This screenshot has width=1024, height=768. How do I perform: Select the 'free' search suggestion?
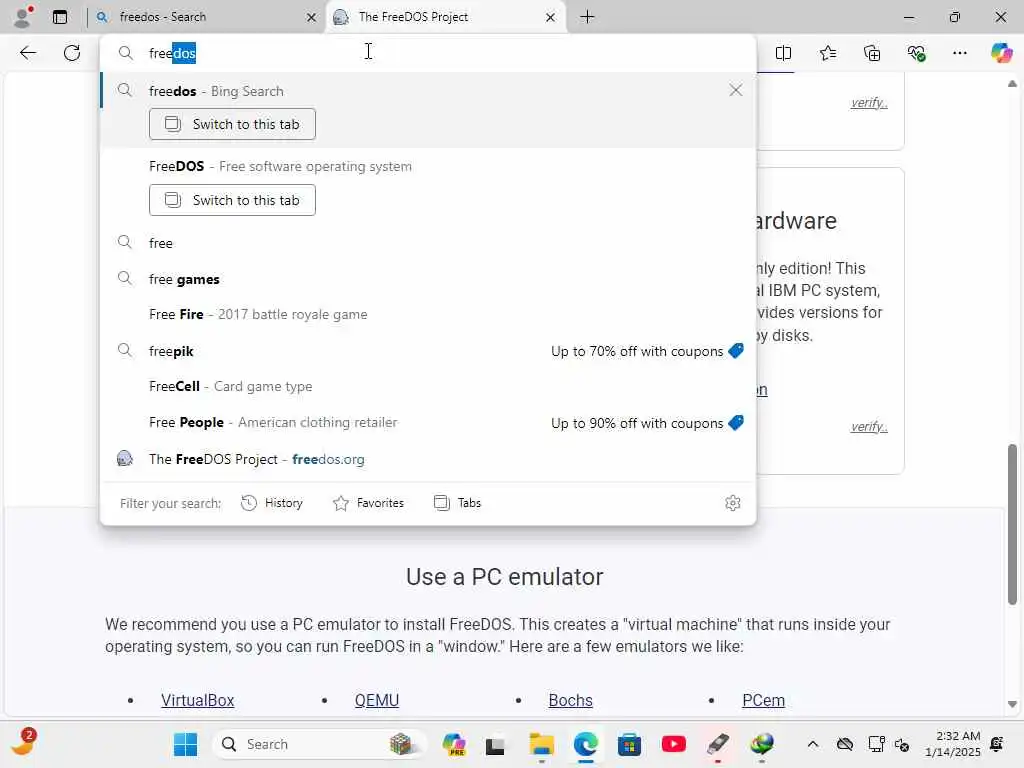click(428, 243)
